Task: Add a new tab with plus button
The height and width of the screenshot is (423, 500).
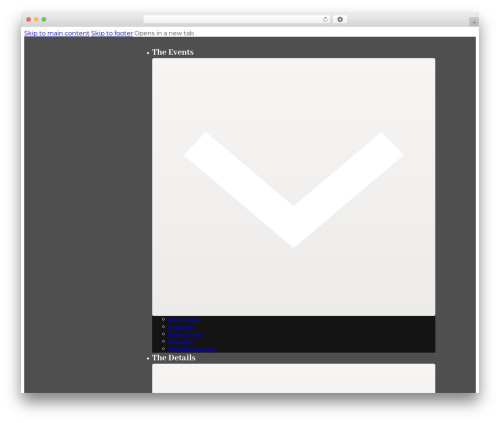Action: 474,22
